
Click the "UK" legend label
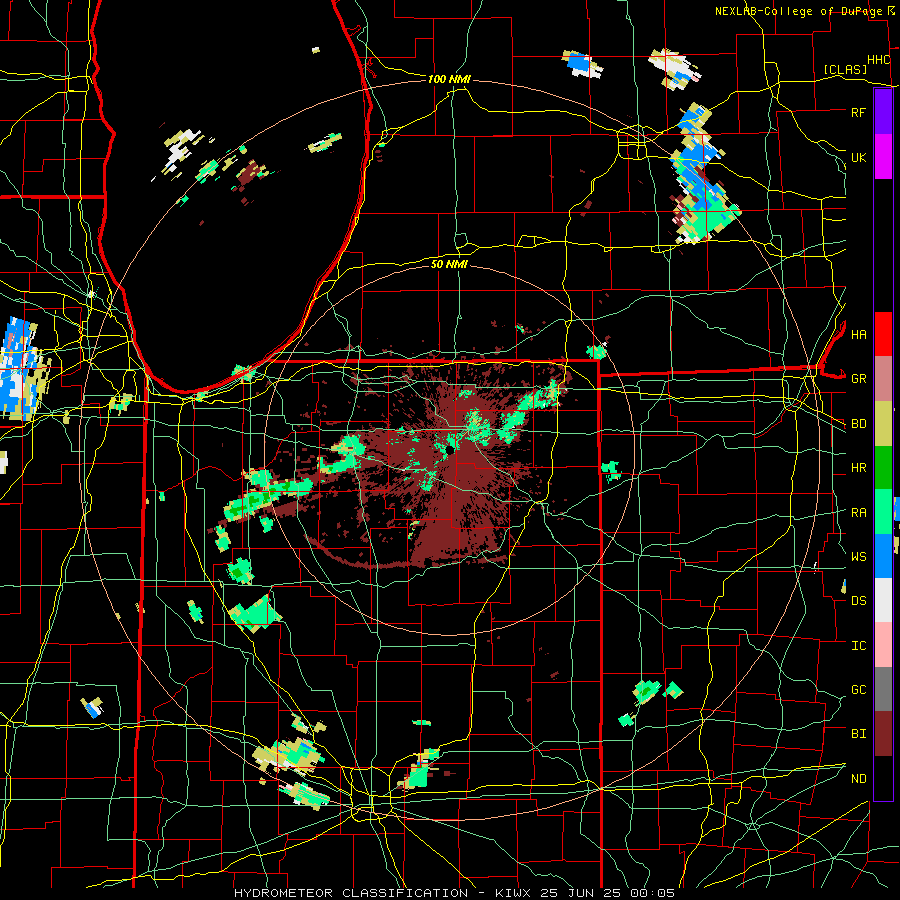(x=858, y=157)
